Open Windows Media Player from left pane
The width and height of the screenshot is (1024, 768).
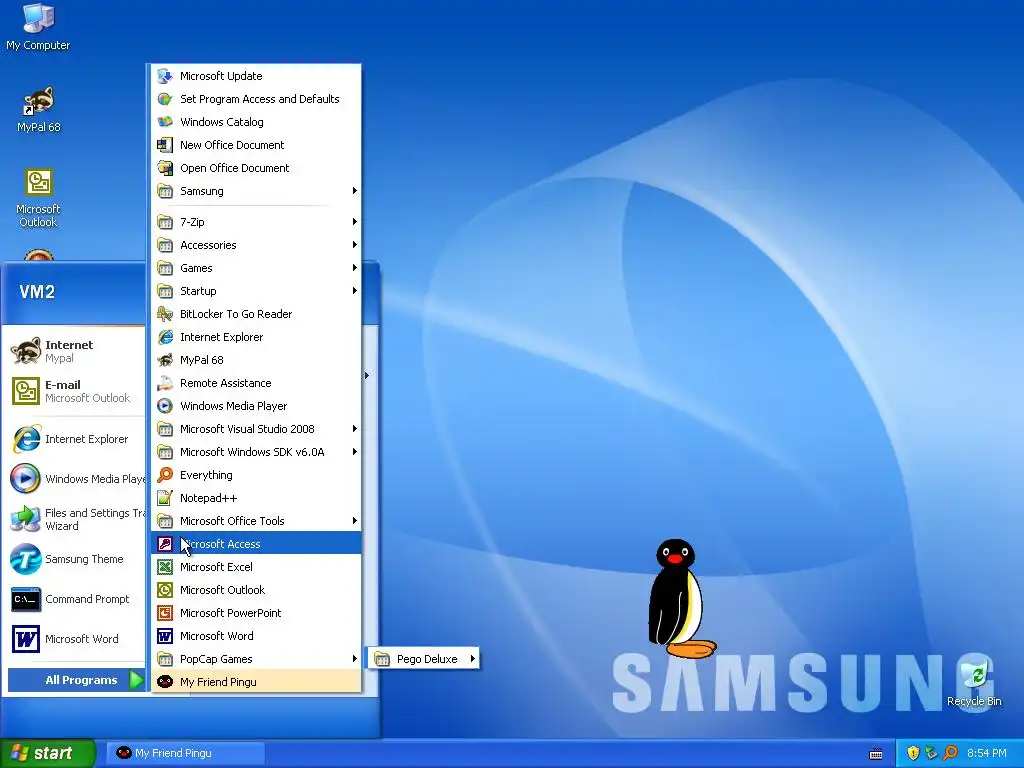point(76,479)
